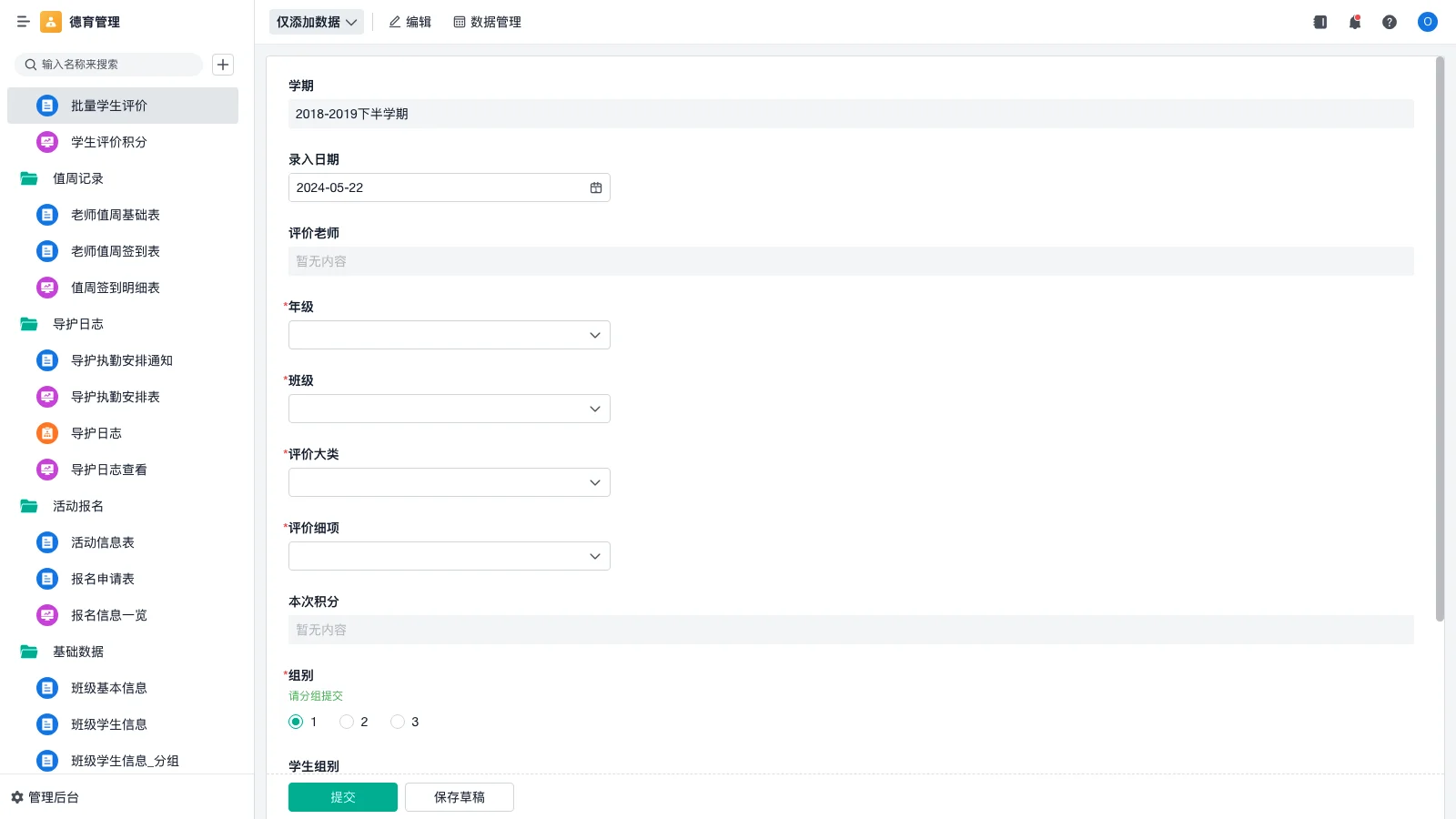Select 组别 option 3
The width and height of the screenshot is (1456, 819).
pyautogui.click(x=398, y=722)
